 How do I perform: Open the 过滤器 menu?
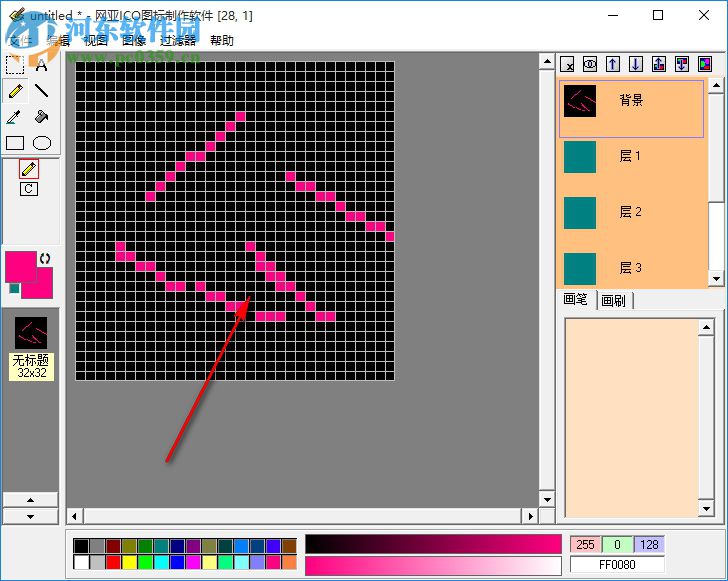(178, 40)
